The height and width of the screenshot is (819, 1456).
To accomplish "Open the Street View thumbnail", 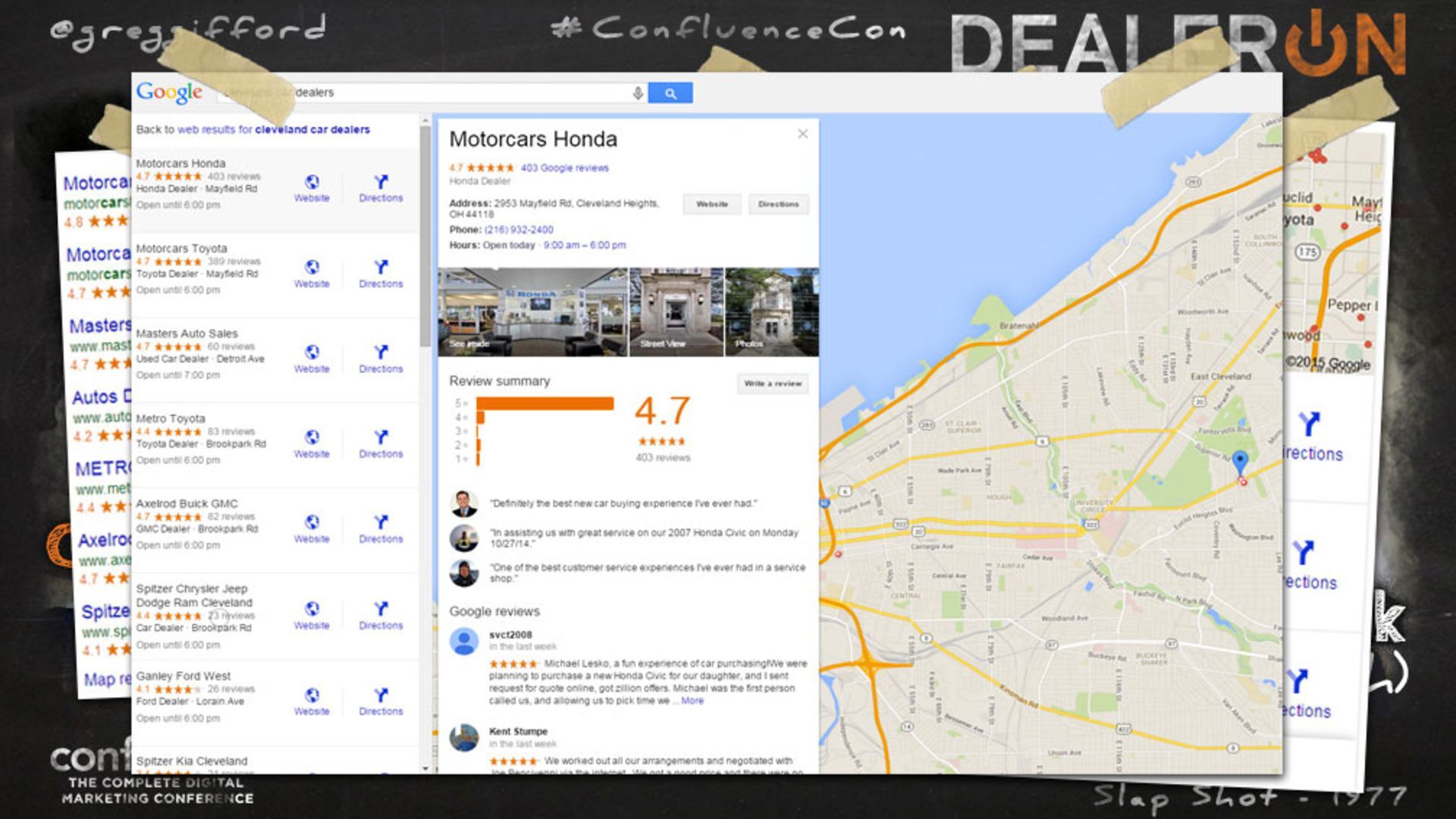I will point(676,312).
